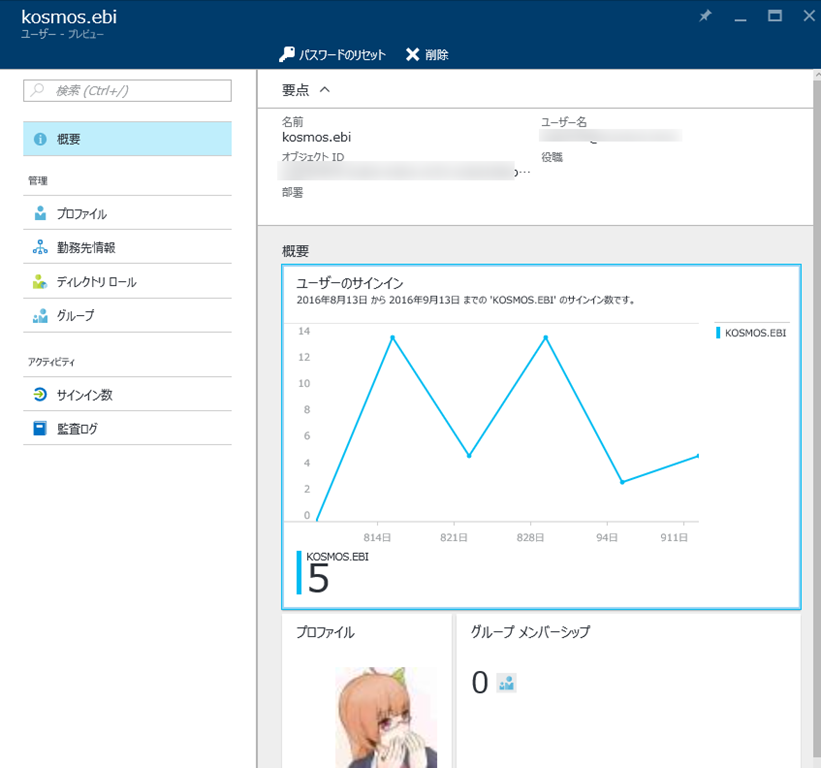Click the sign-in date range description text
Screen dimensions: 821x768
[465, 300]
